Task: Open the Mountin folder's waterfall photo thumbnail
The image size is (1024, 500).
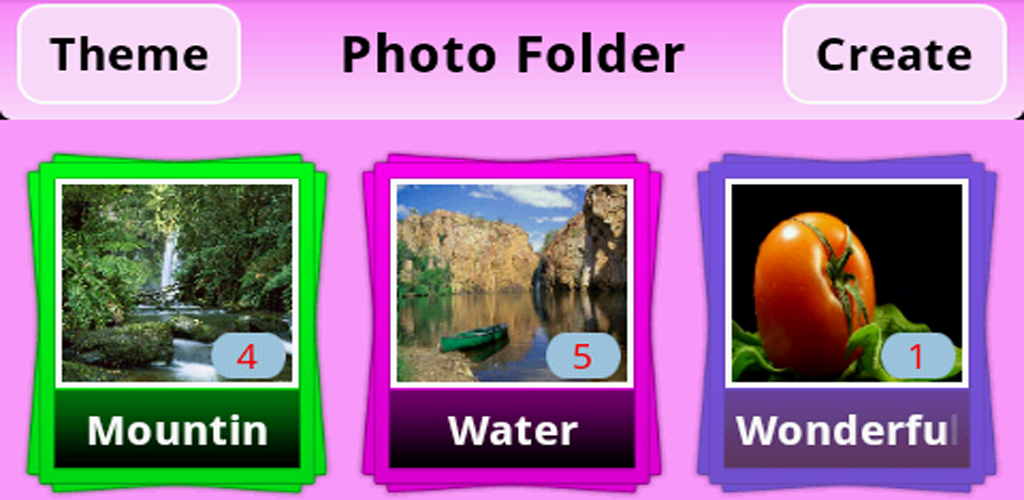Action: coord(177,283)
